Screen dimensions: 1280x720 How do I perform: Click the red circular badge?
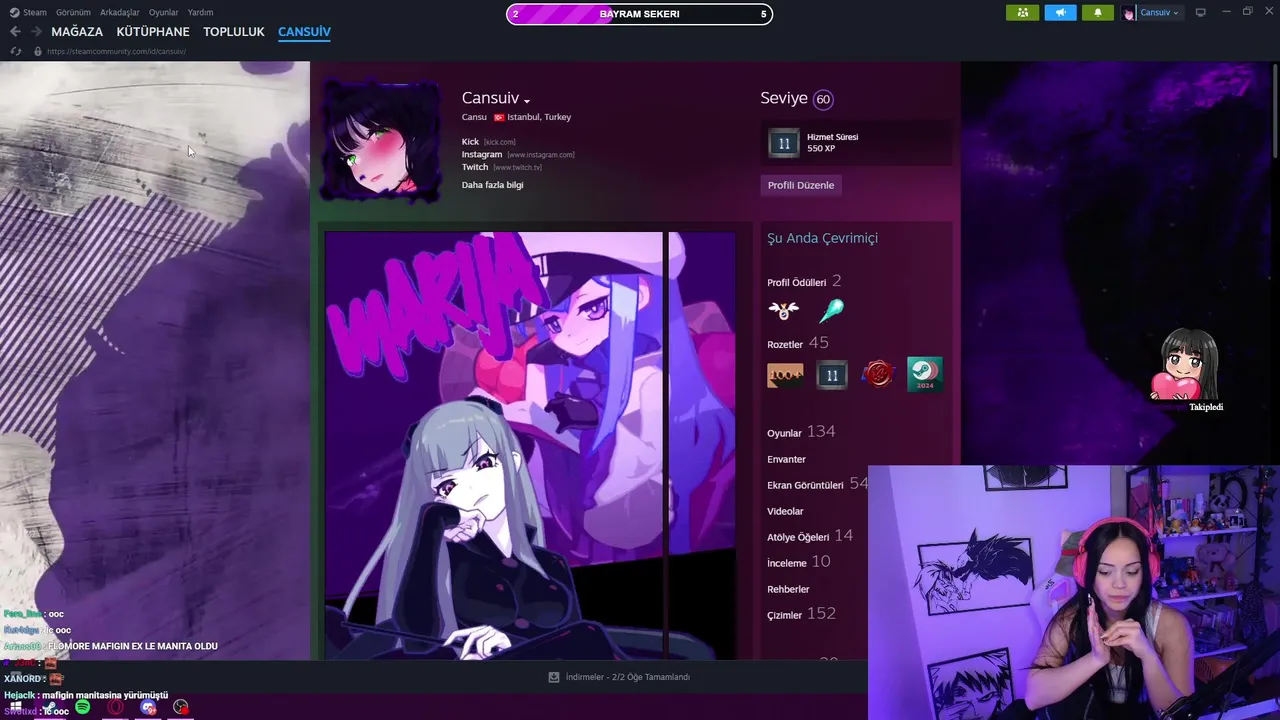(x=878, y=374)
